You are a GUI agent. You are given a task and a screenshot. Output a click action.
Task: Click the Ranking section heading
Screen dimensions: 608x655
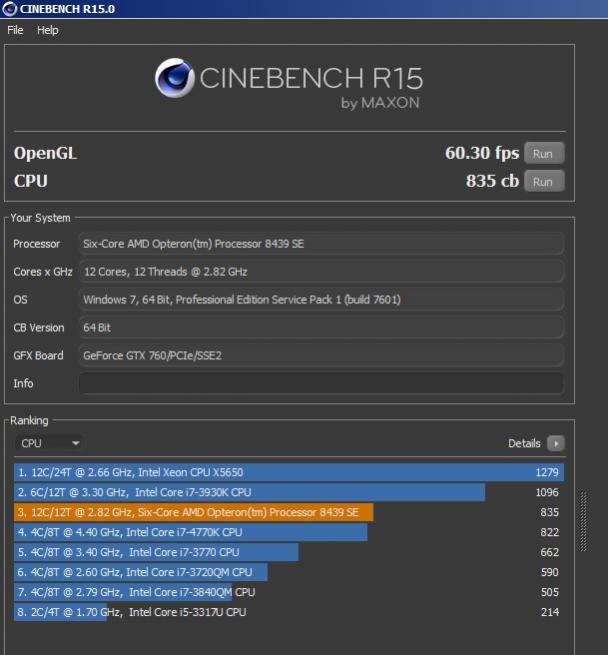click(29, 420)
